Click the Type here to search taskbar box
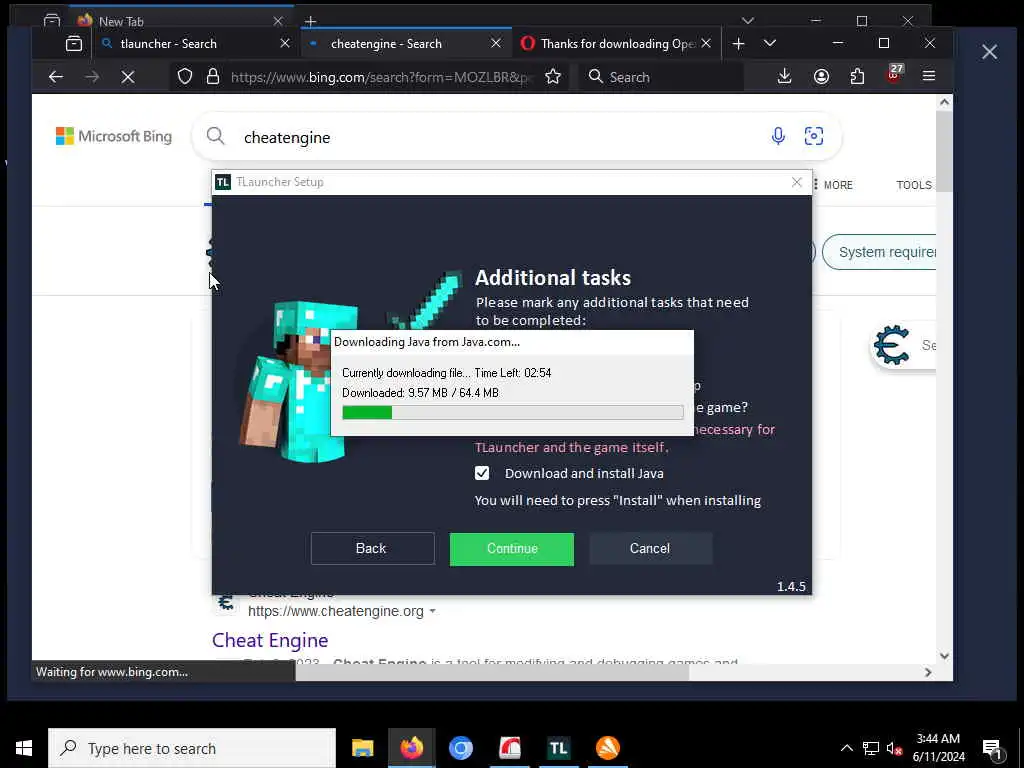 192,748
